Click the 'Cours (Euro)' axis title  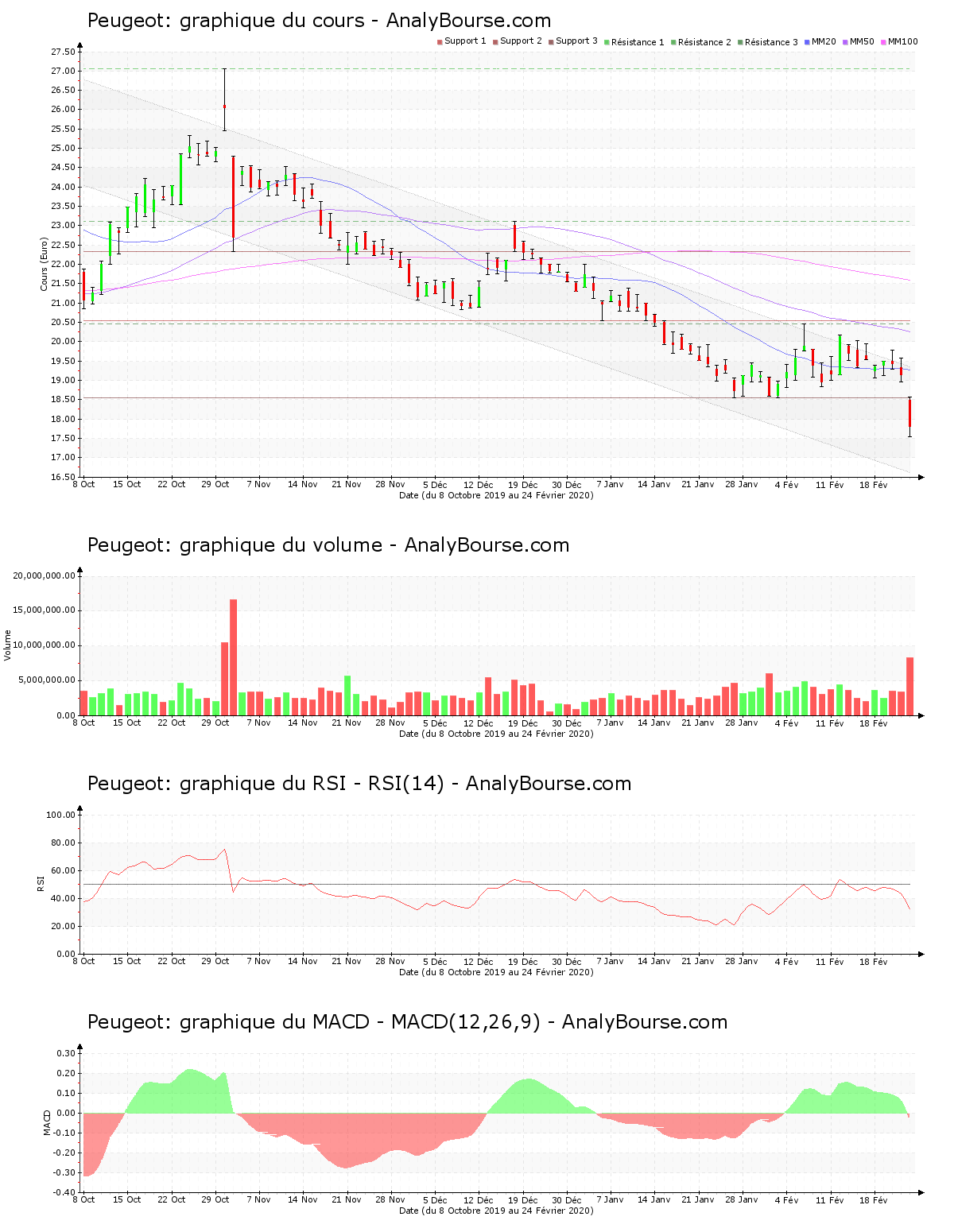pos(45,264)
